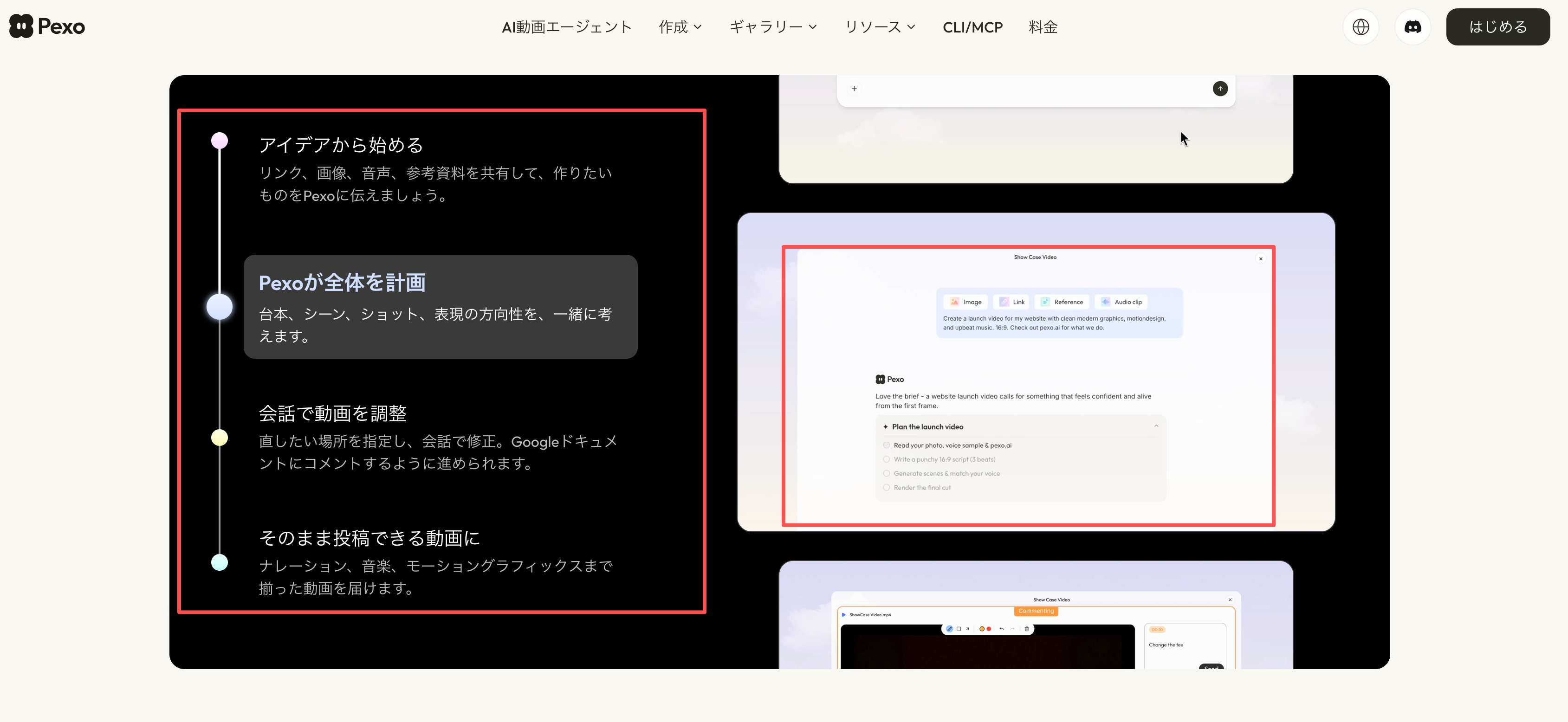1568x722 pixels.
Task: Click the Audio clip attachment chip
Action: pyautogui.click(x=1121, y=302)
